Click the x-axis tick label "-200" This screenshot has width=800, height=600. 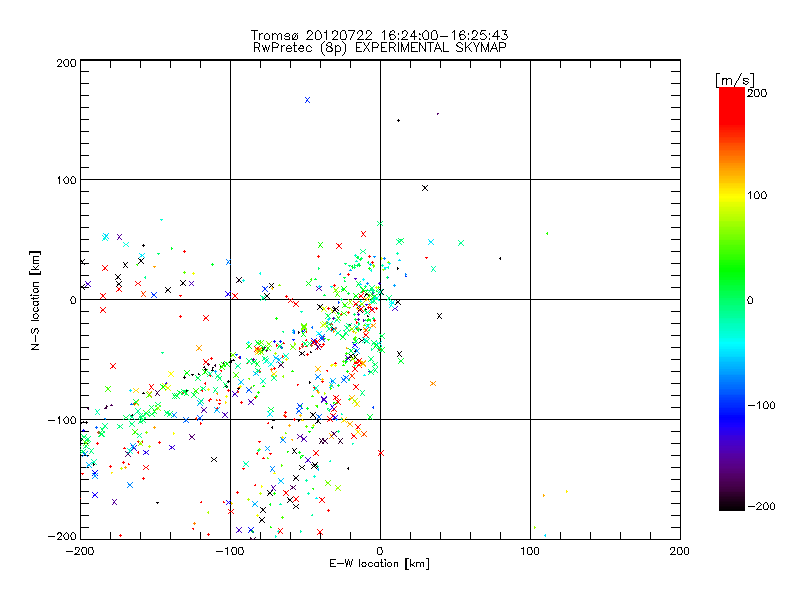pos(80,551)
